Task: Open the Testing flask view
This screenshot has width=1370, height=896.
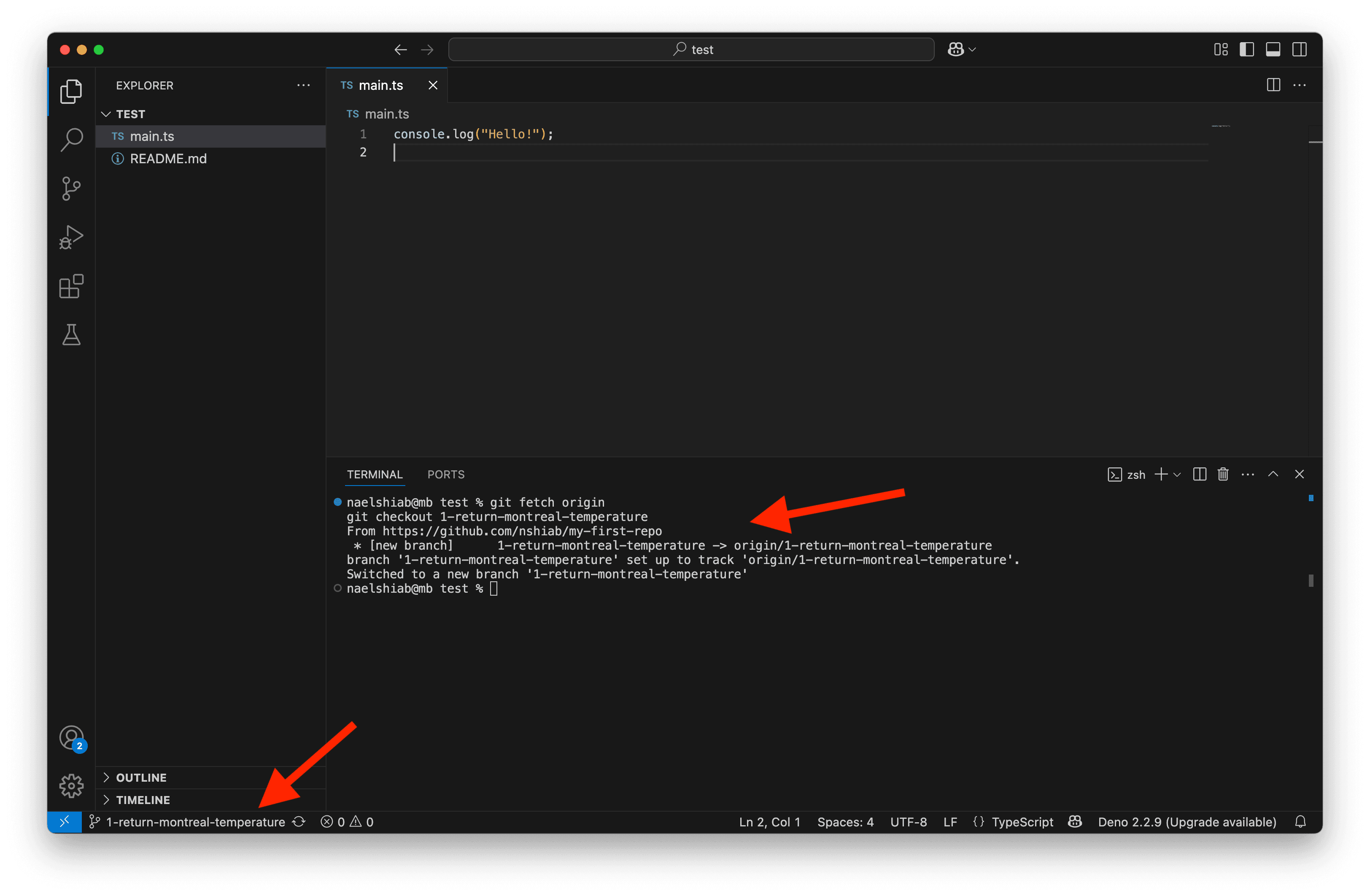Action: (x=71, y=335)
